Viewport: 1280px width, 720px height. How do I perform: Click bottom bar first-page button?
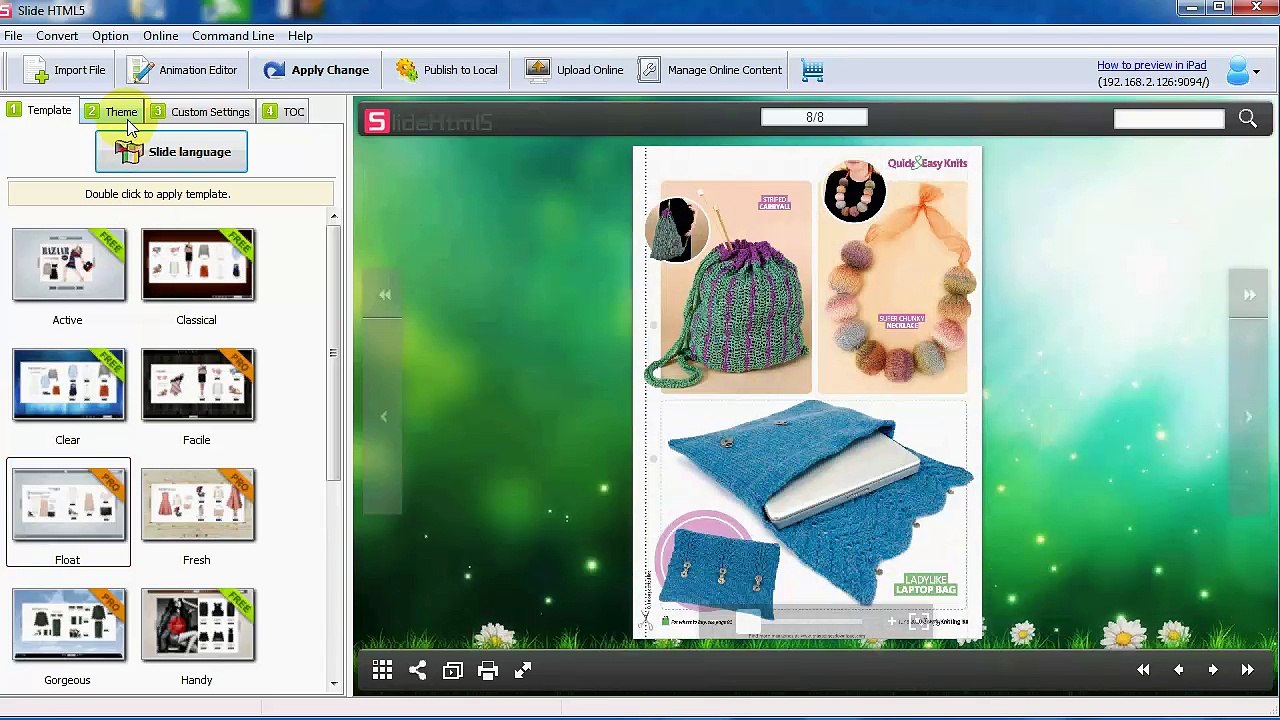(1143, 670)
